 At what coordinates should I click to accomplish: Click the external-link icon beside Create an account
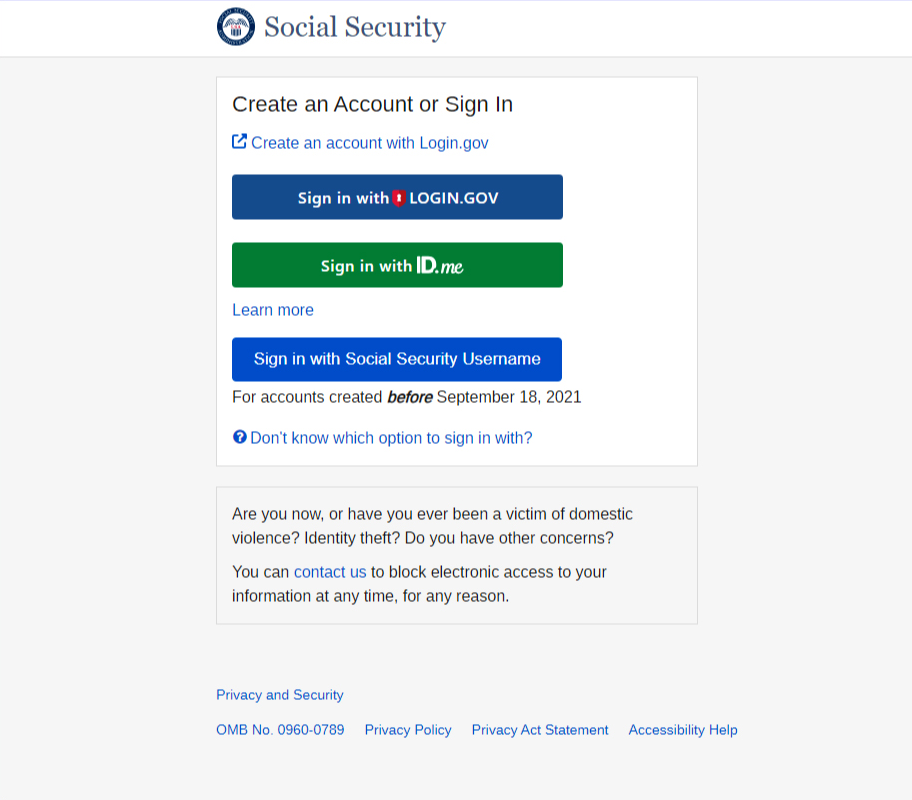click(x=239, y=142)
